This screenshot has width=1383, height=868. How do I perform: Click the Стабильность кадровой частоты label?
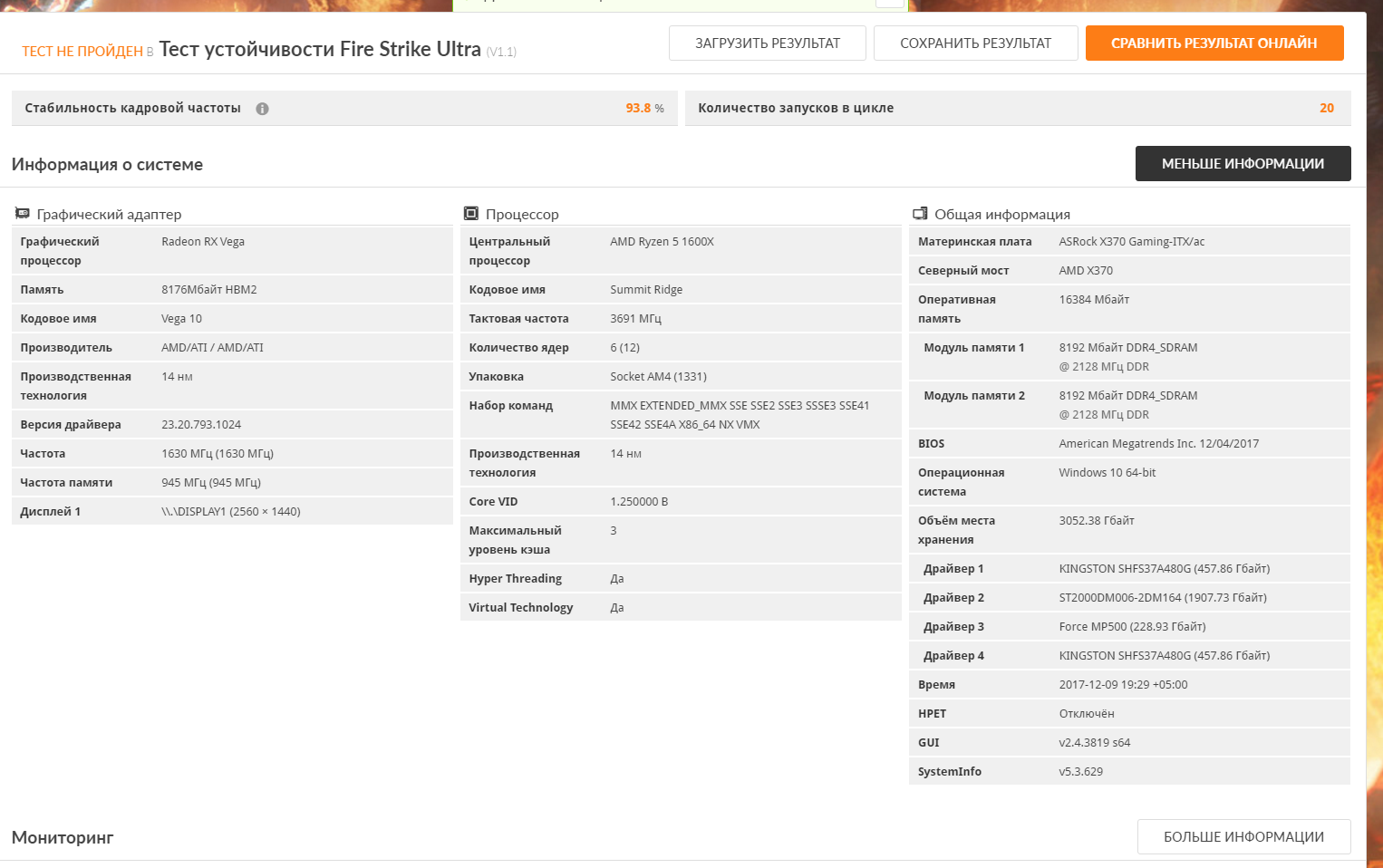click(x=133, y=108)
